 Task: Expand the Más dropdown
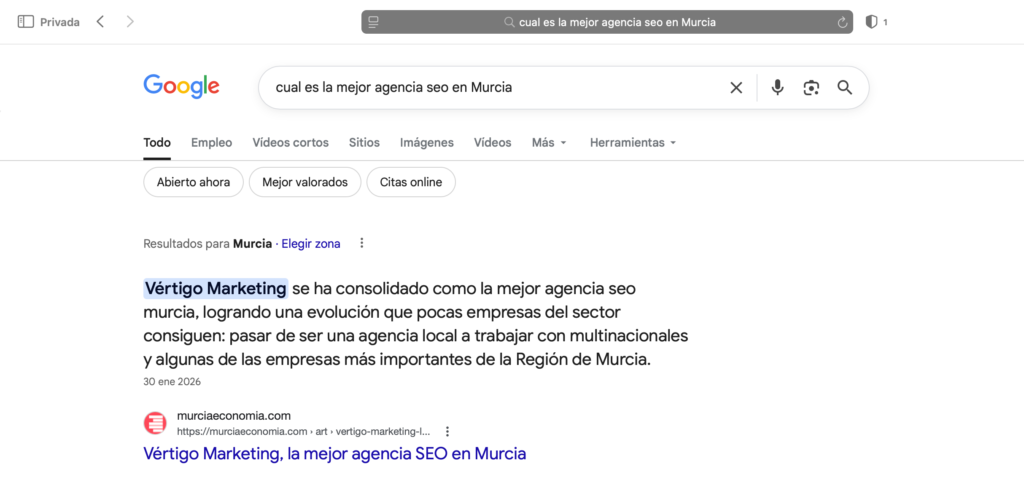[549, 142]
